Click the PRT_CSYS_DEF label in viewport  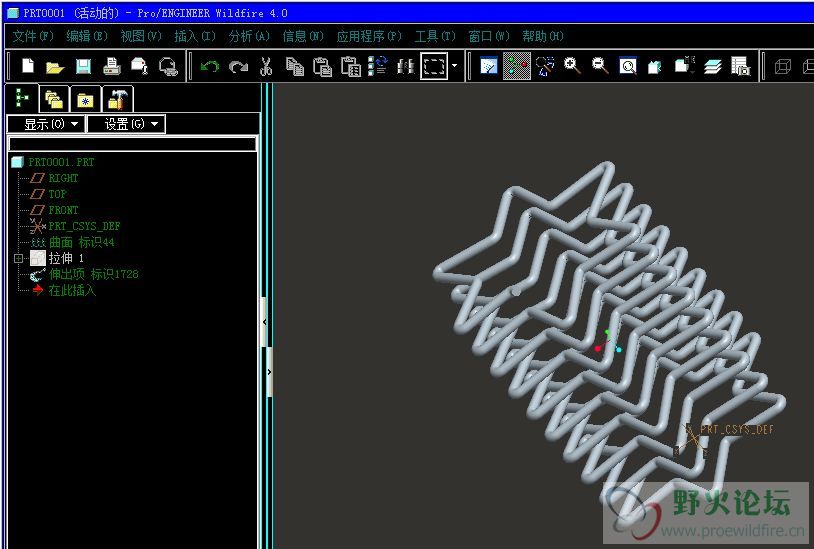(x=736, y=429)
